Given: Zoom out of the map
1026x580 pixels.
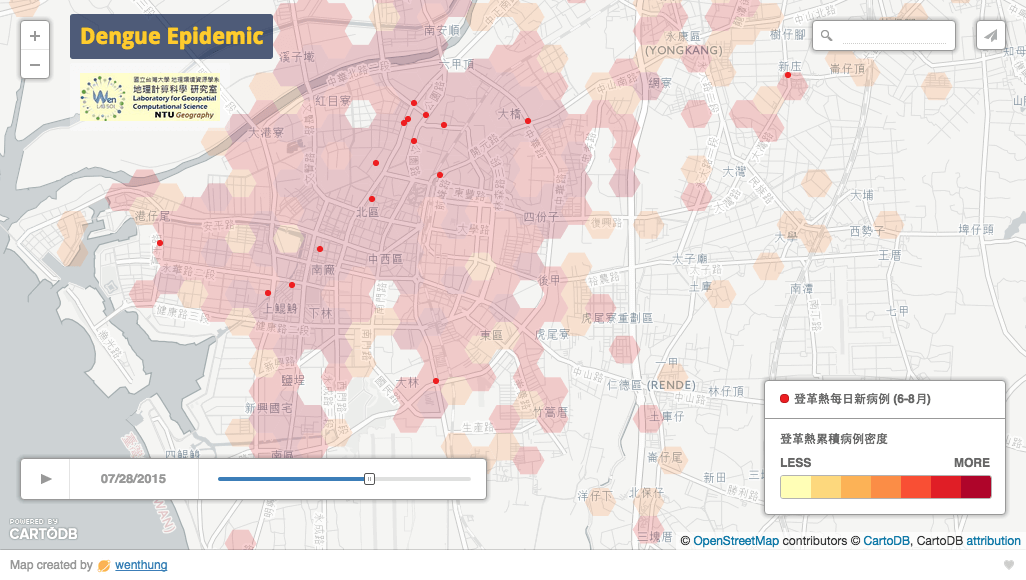Looking at the screenshot, I should tap(34, 65).
